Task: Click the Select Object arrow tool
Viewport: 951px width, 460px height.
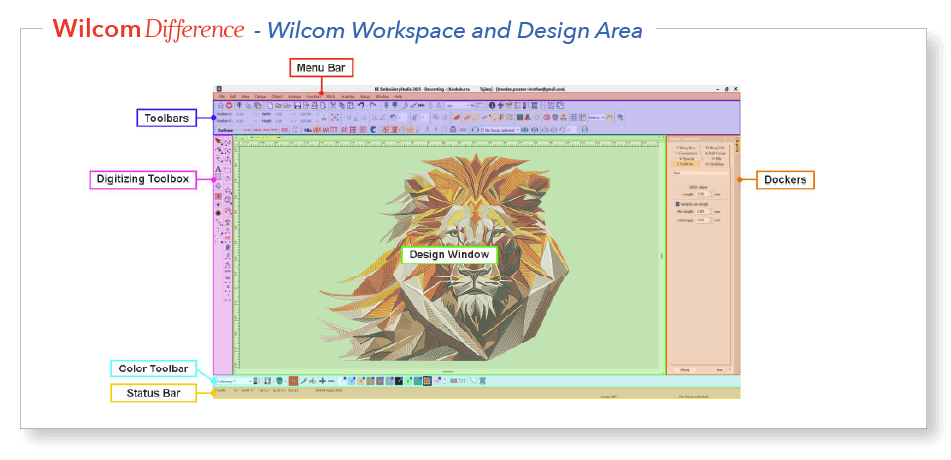Action: tap(219, 142)
